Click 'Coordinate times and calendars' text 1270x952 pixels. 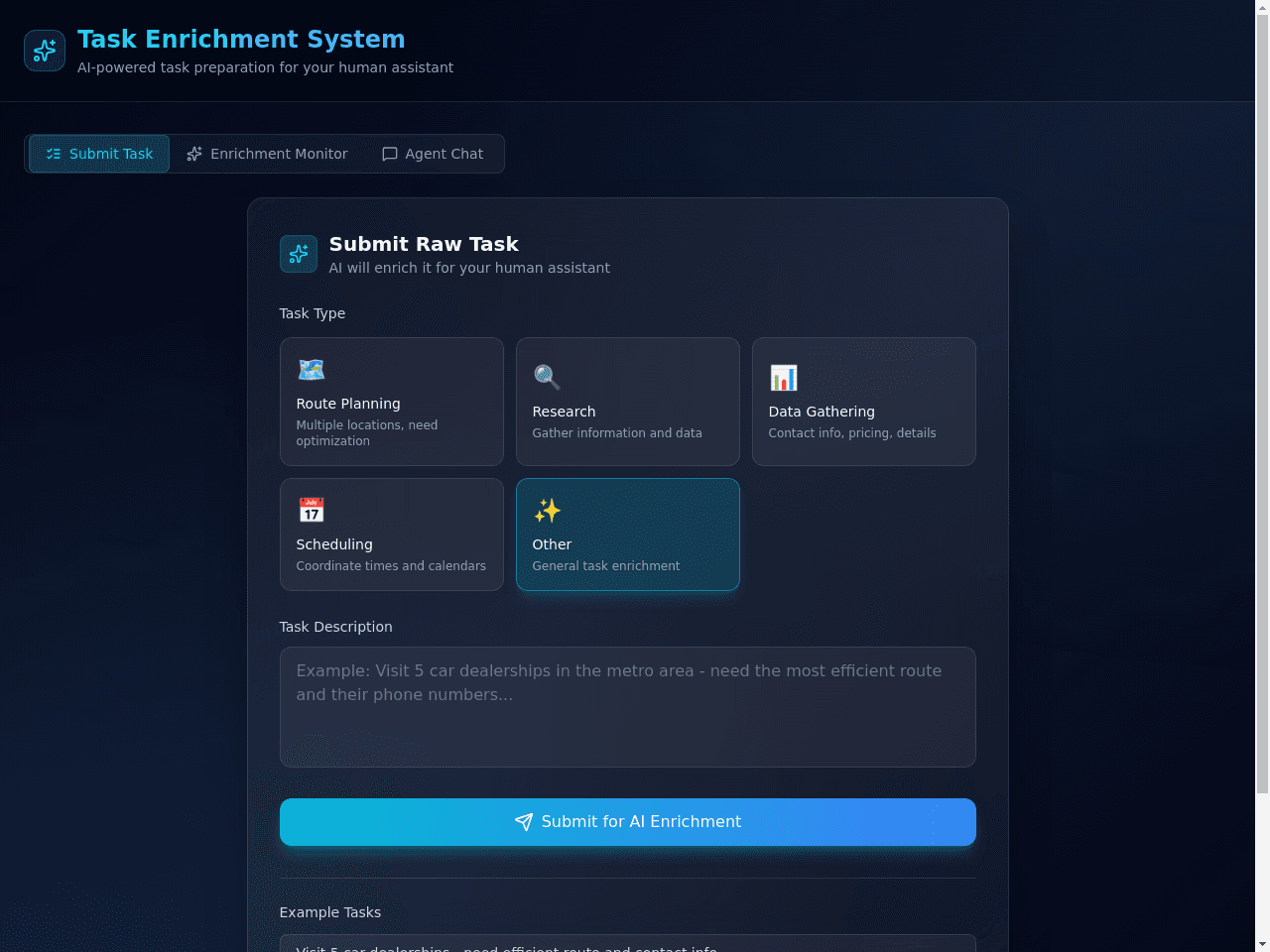391,566
